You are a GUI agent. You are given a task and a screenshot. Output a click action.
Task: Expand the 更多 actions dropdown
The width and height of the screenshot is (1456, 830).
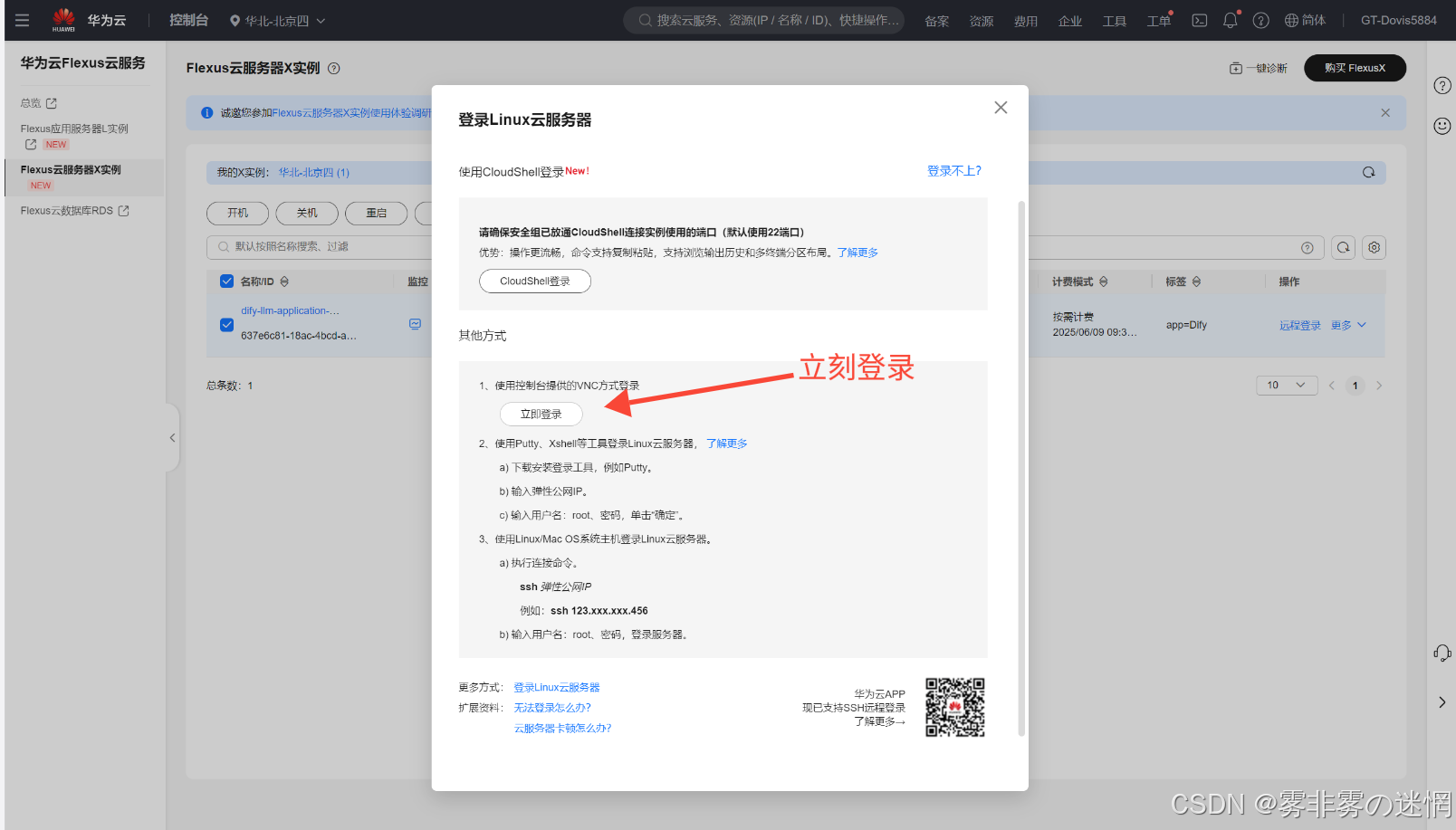coord(1348,325)
